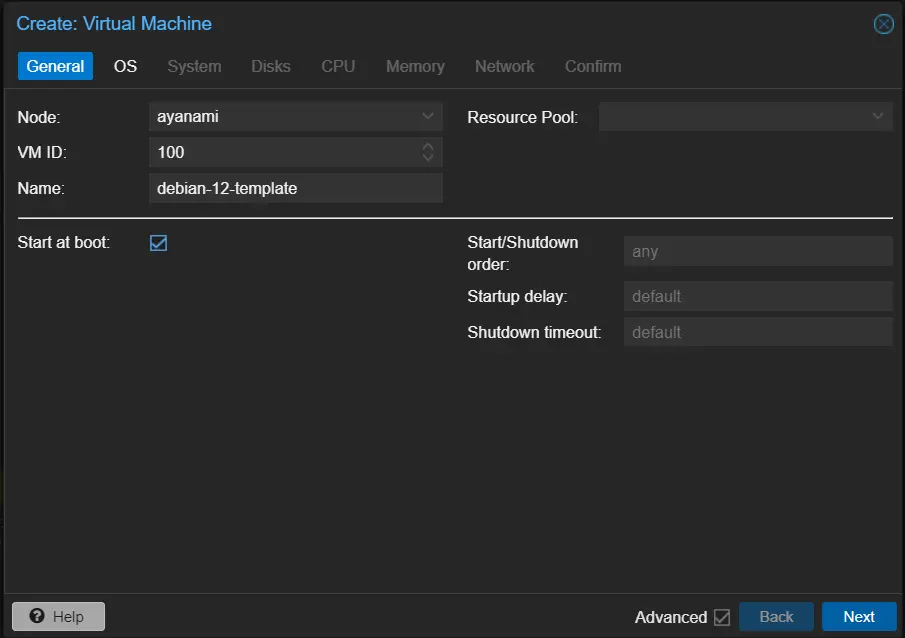Open the System tab
905x638 pixels.
pos(194,66)
